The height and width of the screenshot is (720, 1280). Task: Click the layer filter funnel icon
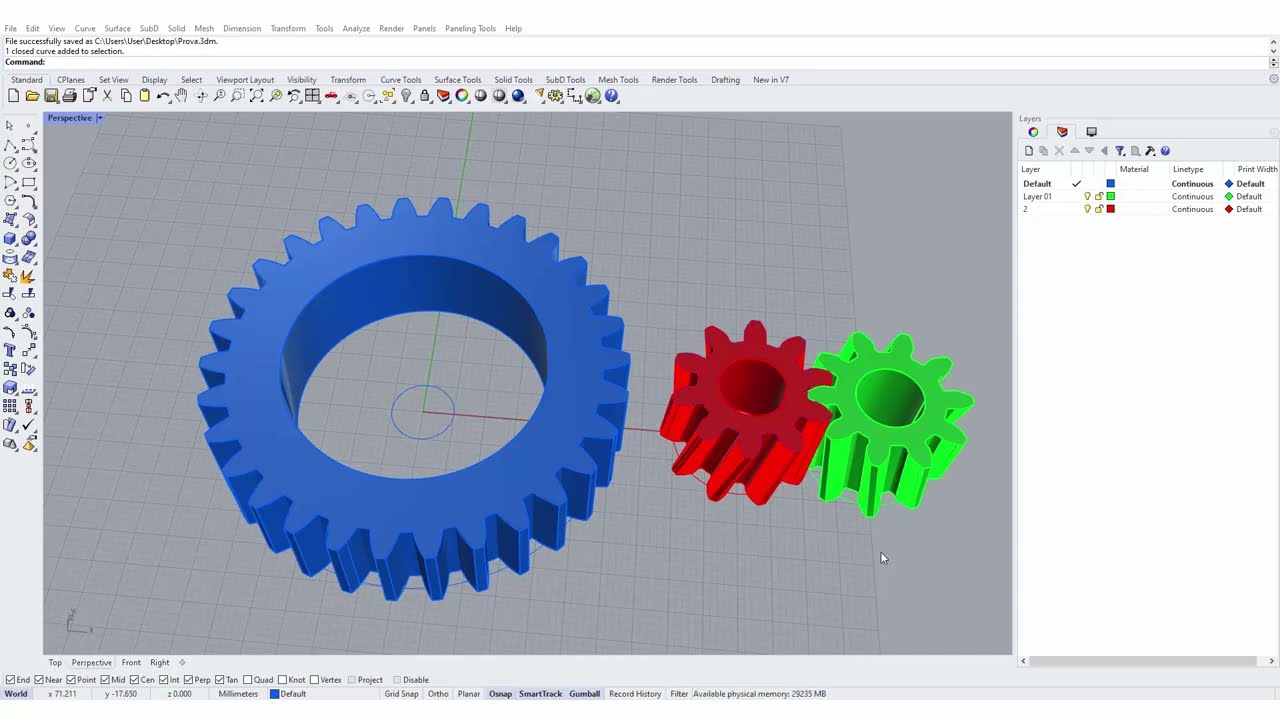1120,151
